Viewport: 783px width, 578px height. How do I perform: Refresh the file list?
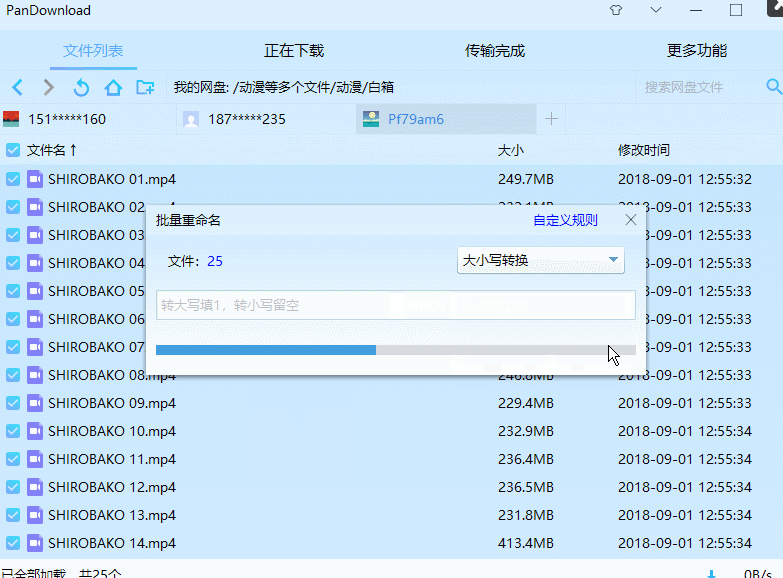(x=81, y=87)
